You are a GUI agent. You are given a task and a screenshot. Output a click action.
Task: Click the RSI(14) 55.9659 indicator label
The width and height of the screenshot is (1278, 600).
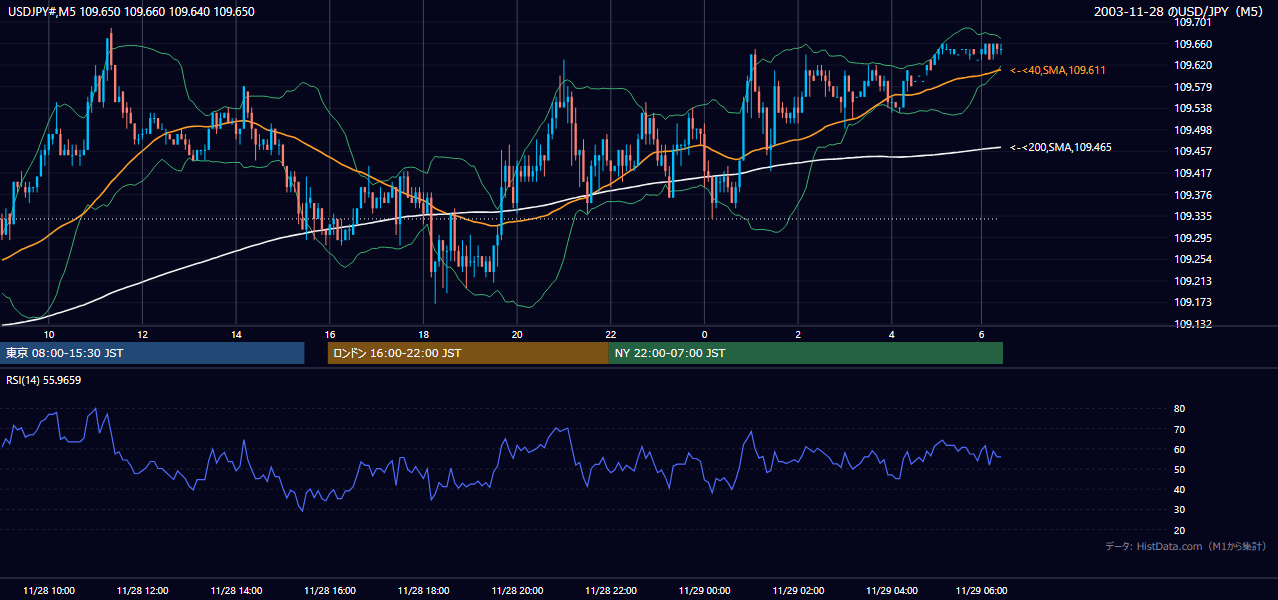point(44,380)
